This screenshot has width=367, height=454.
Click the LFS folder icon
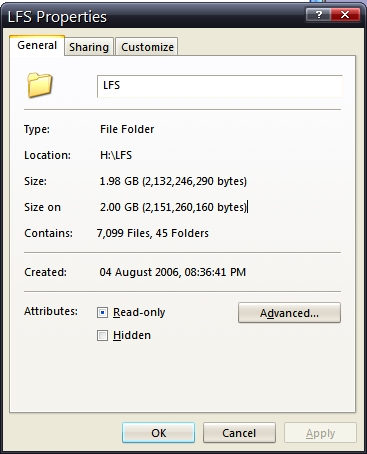(x=40, y=85)
